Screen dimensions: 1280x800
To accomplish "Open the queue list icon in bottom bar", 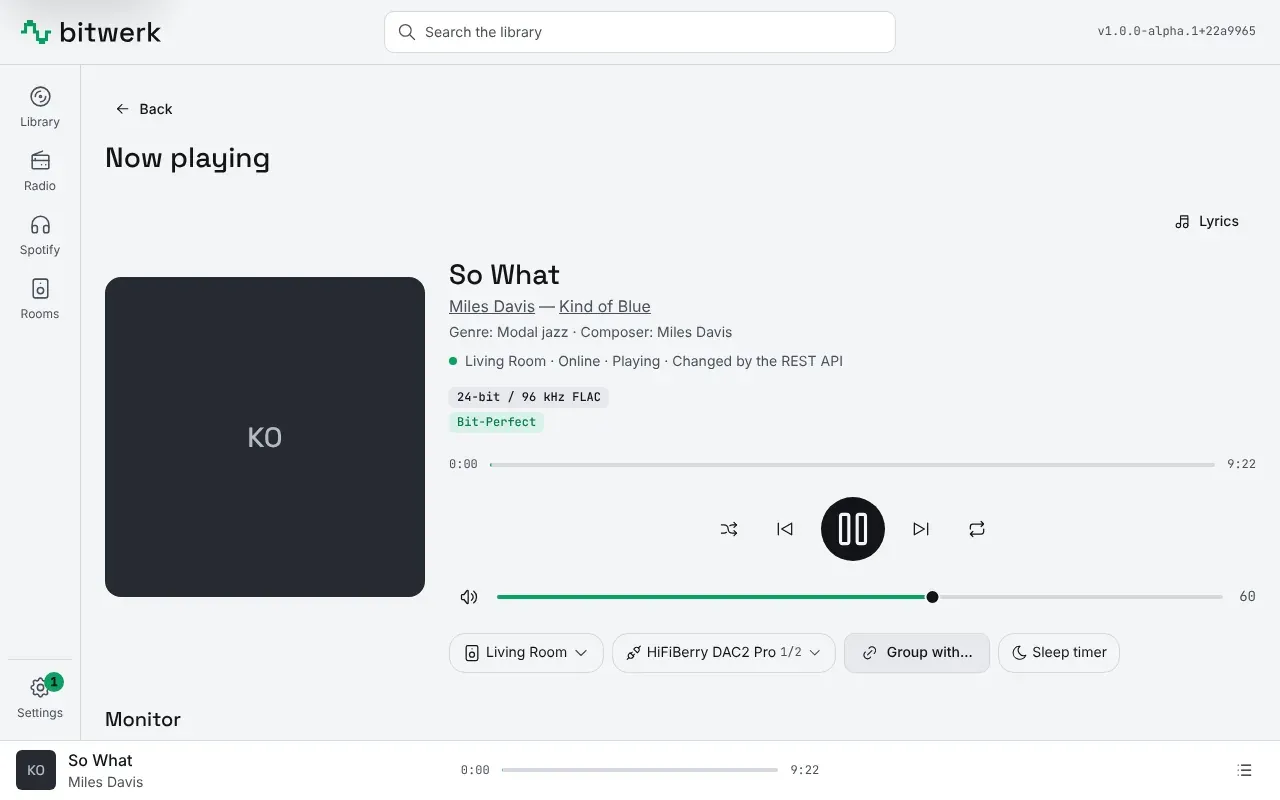I will 1244,770.
